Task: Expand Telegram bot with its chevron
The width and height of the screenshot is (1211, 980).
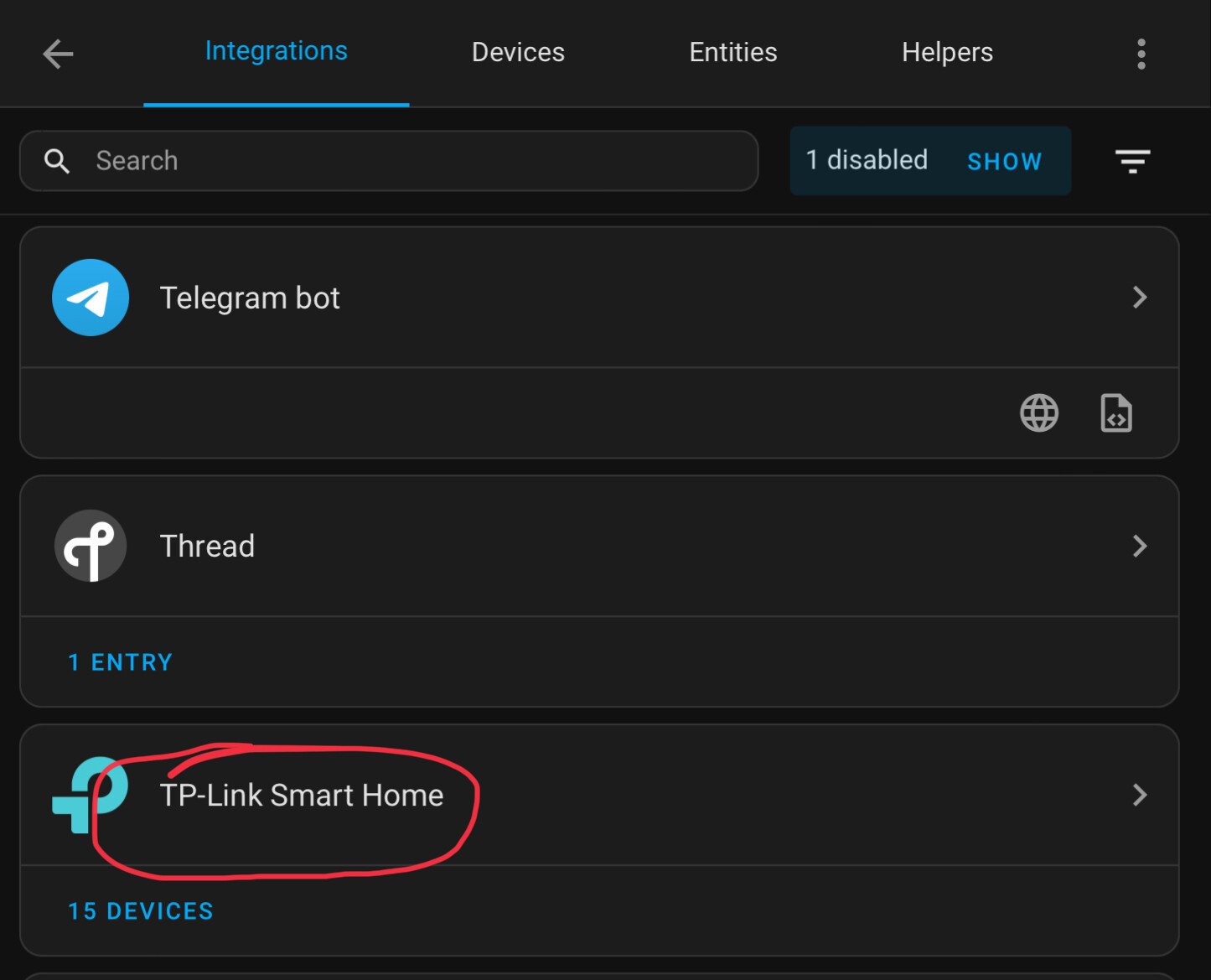Action: 1140,297
